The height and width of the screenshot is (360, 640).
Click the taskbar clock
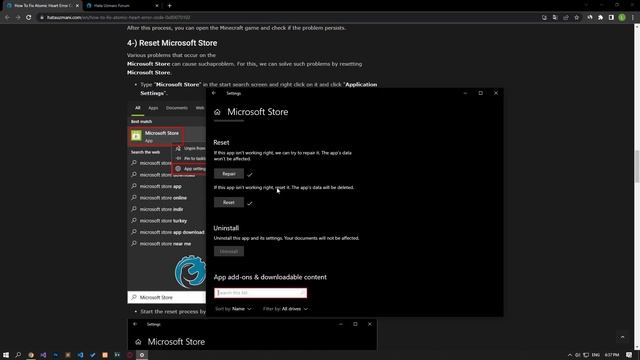pos(612,355)
